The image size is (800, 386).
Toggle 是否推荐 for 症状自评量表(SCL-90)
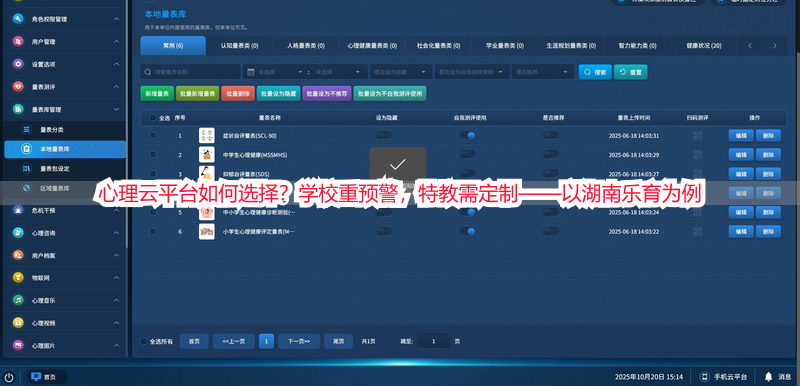pos(551,135)
